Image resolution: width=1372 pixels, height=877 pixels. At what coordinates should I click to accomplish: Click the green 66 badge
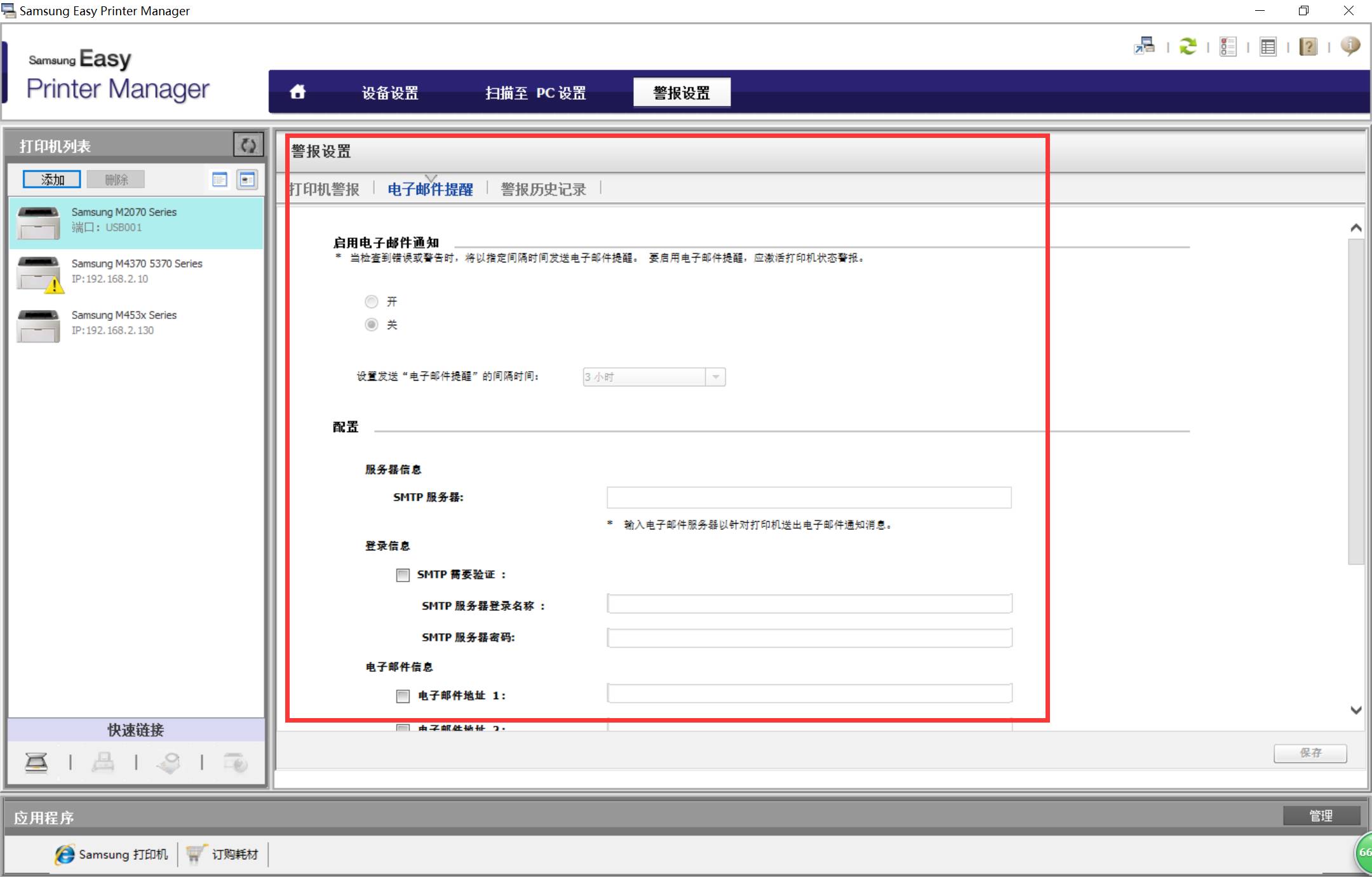tap(1364, 852)
